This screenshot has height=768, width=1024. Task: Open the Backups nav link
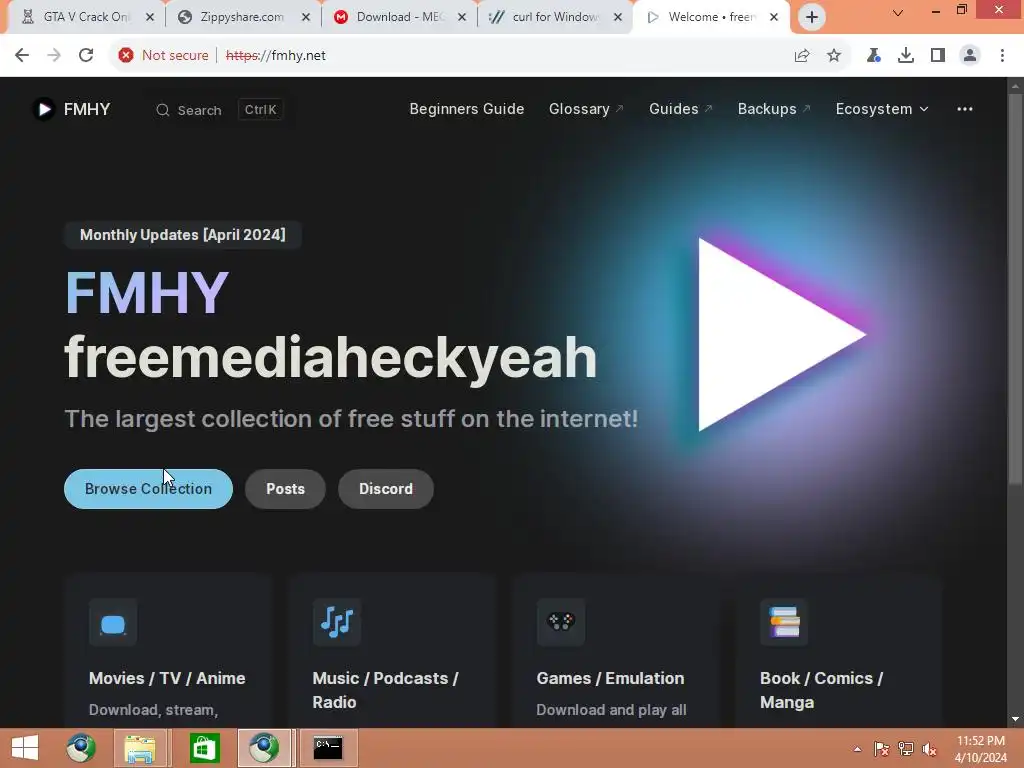pos(774,109)
